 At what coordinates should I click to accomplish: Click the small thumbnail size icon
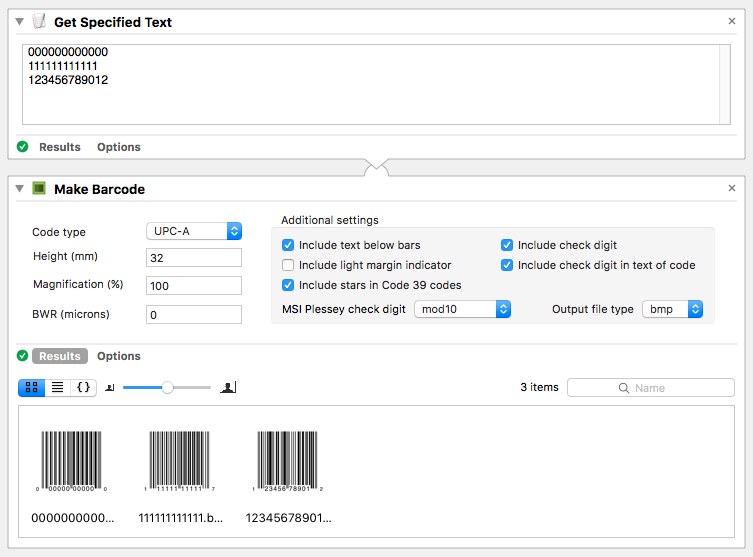[110, 388]
